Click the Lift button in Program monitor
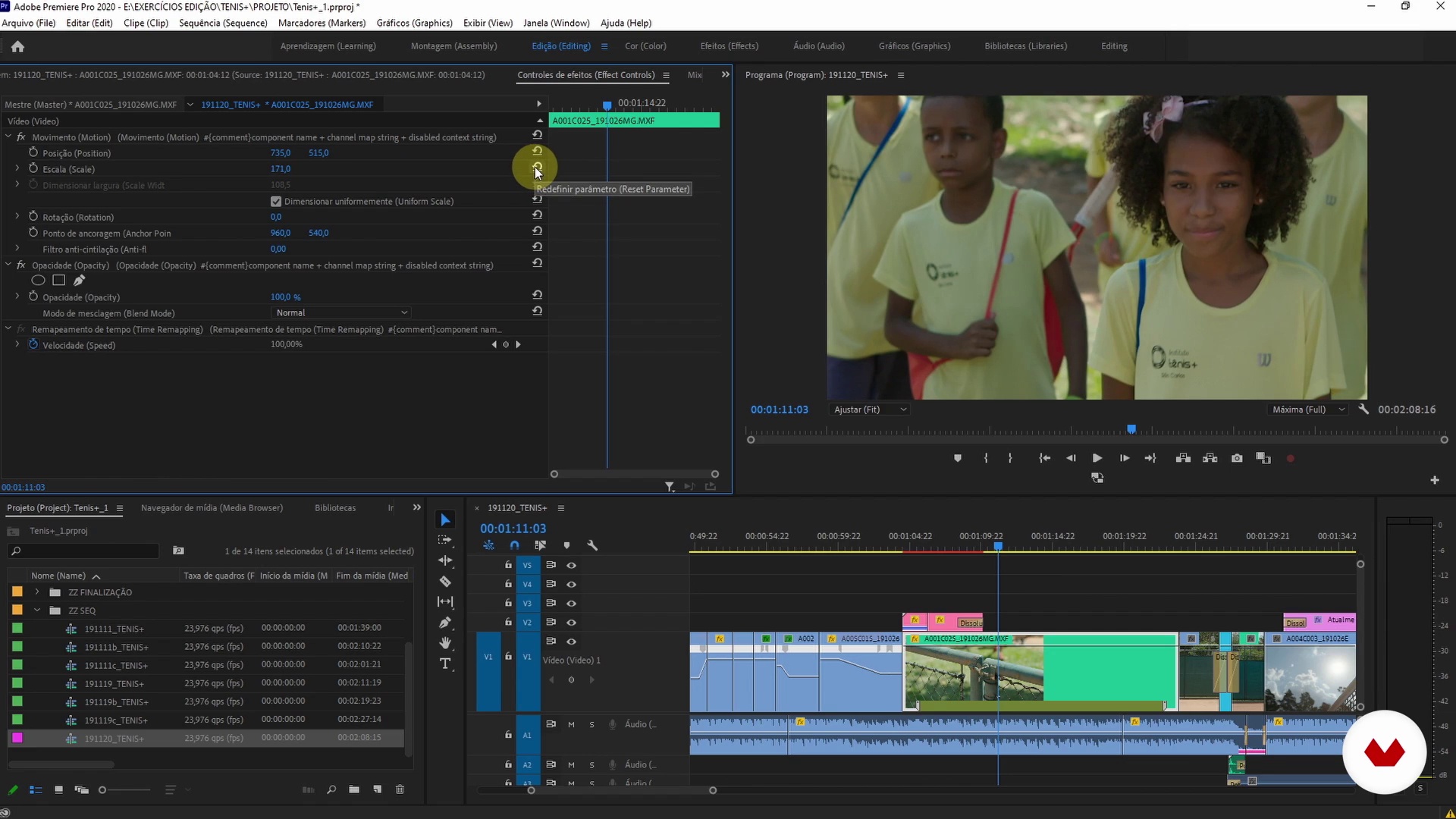 pyautogui.click(x=1183, y=458)
